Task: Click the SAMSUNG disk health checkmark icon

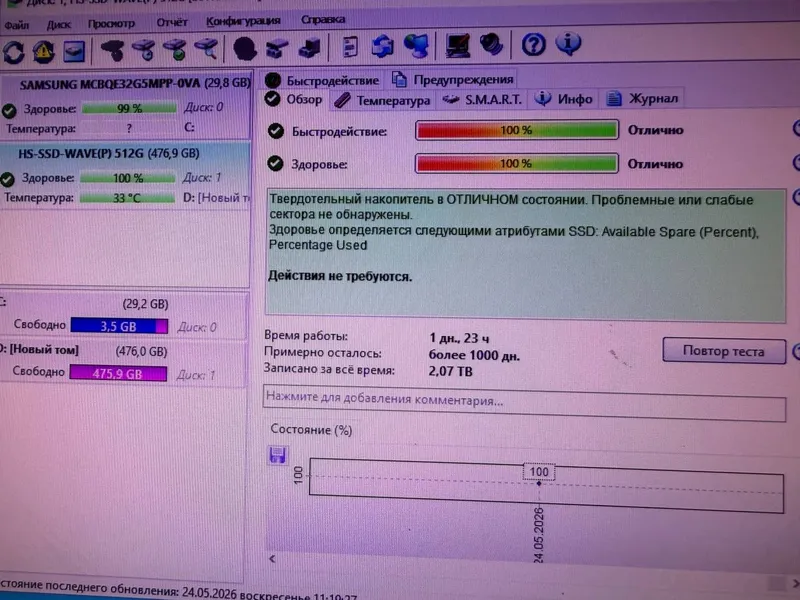Action: [9, 110]
